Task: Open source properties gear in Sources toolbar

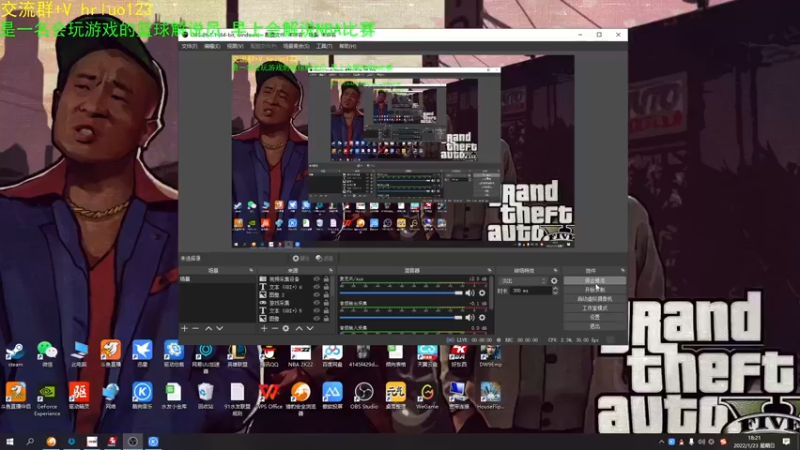Action: 286,329
